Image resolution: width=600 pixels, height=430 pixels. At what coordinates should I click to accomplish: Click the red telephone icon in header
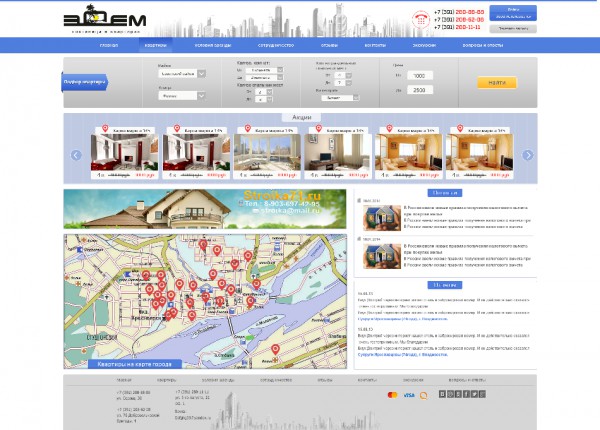(421, 19)
